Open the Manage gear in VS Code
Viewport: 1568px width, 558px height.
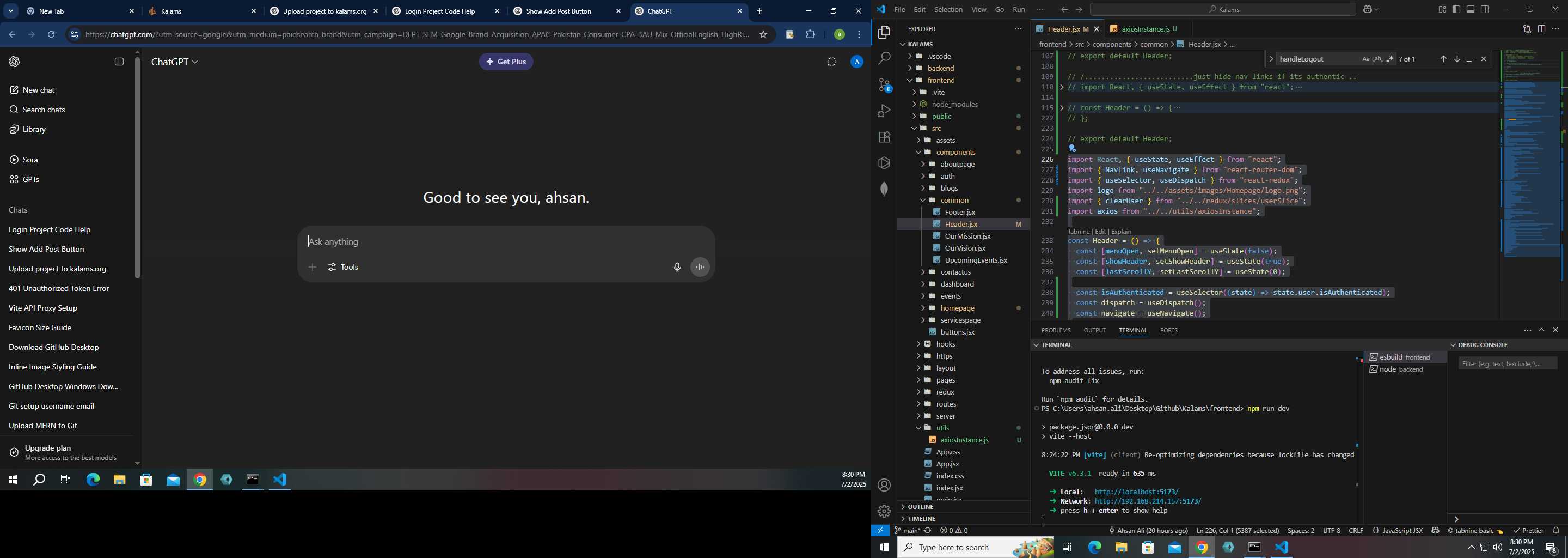tap(884, 511)
